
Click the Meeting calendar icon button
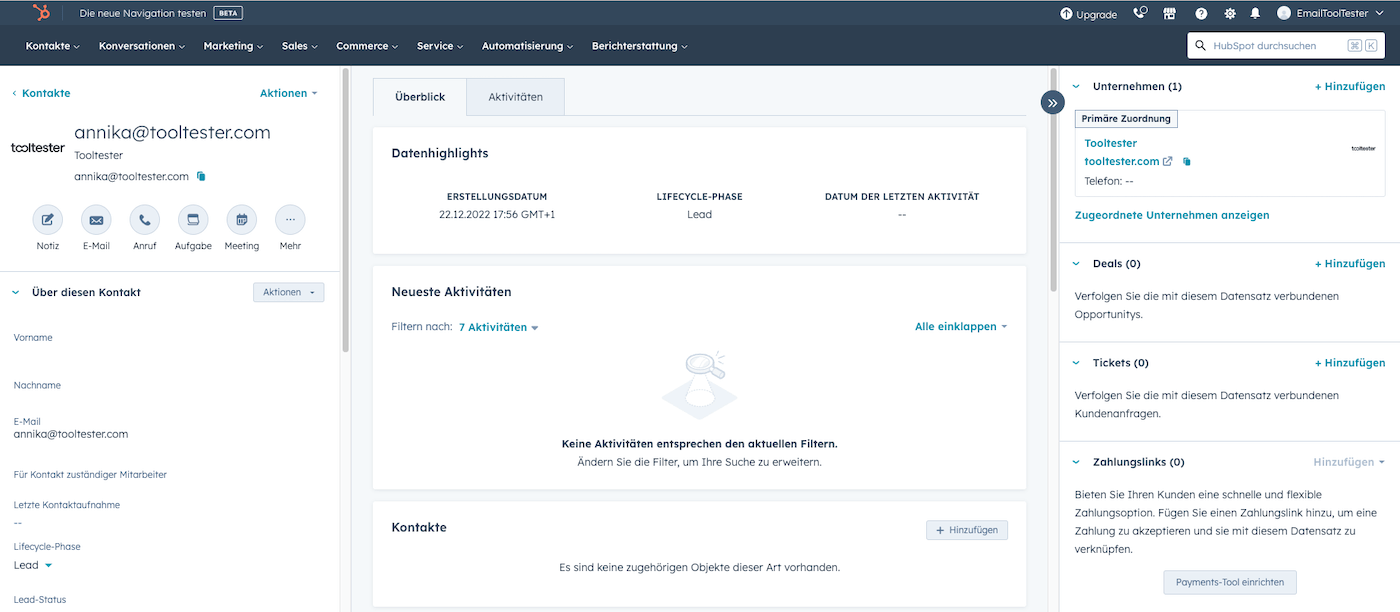[241, 220]
